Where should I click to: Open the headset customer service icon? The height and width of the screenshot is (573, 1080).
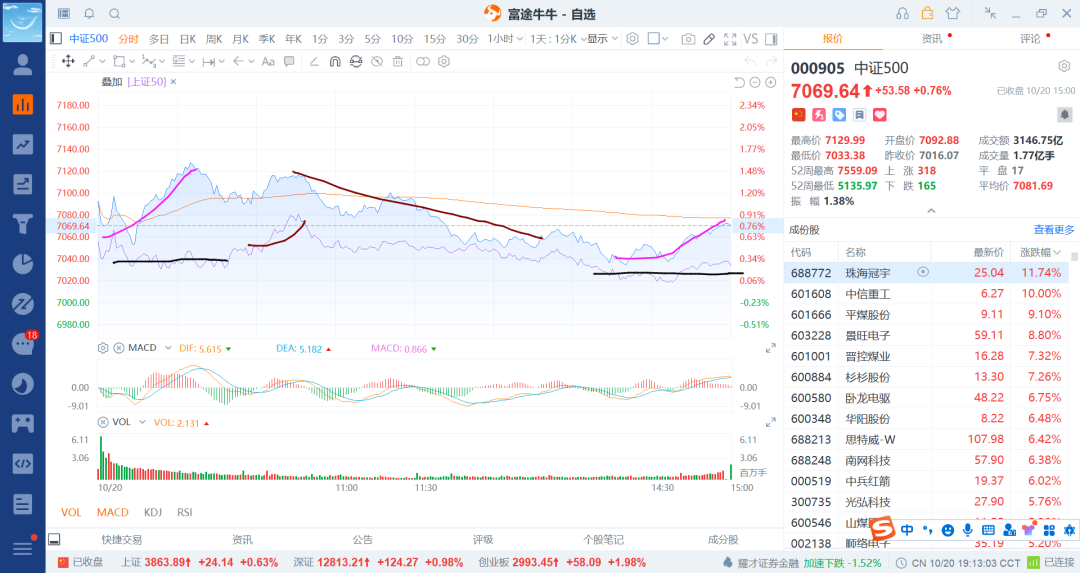(x=902, y=14)
